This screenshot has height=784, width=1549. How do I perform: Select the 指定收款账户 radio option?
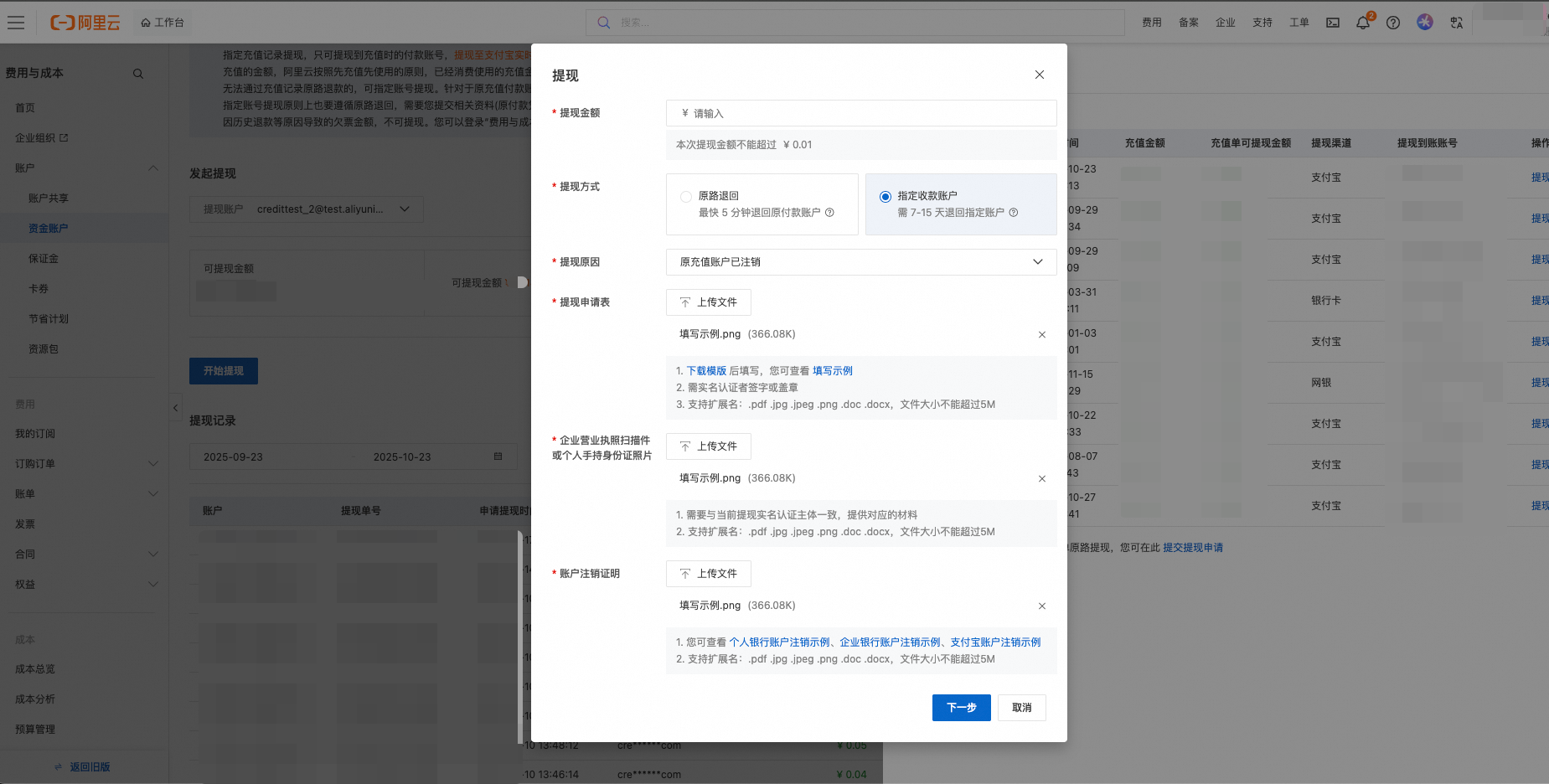tap(886, 197)
